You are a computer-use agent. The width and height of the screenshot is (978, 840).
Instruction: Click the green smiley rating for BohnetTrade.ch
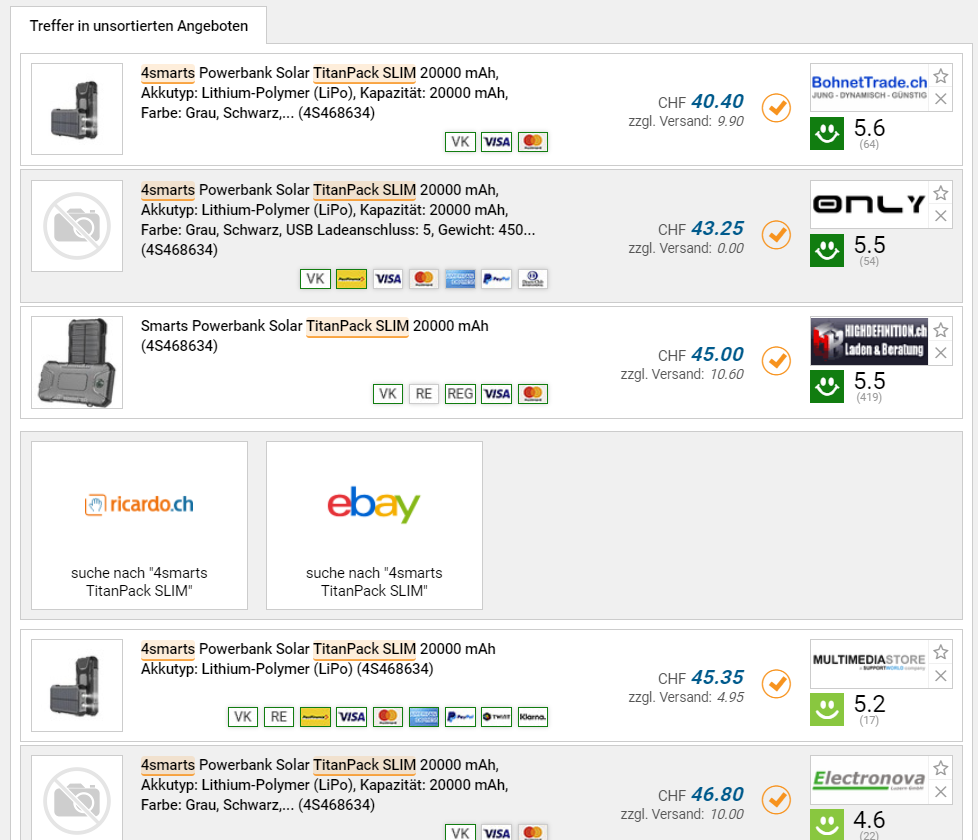827,134
